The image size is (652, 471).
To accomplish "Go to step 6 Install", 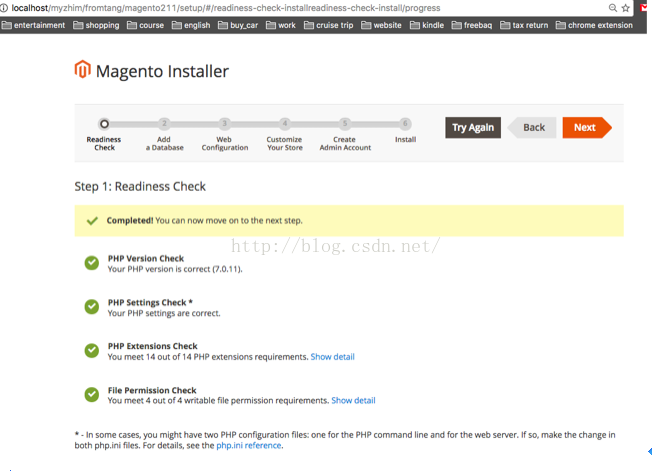I will click(x=405, y=123).
